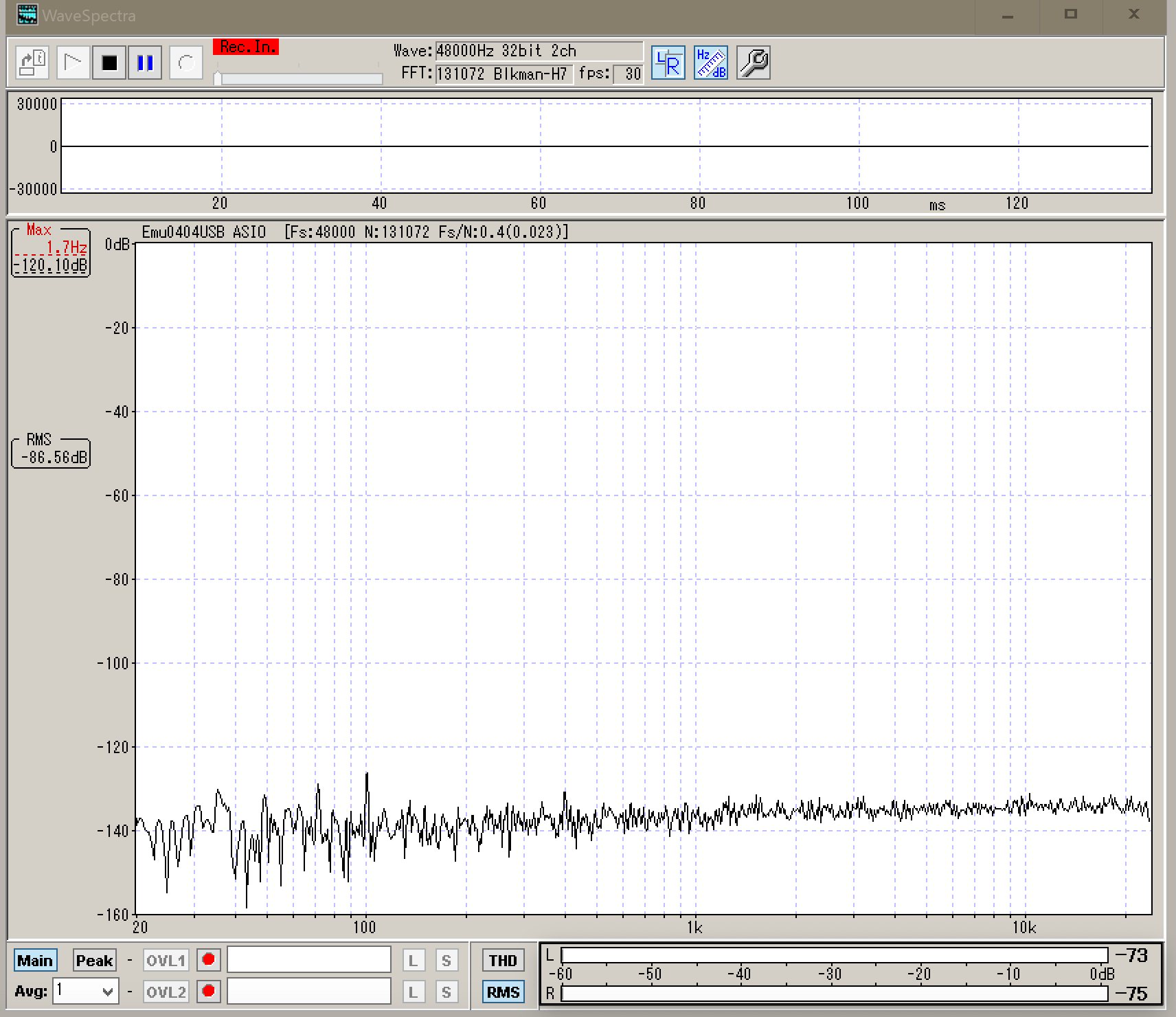Click the red record dot beside OVL1
This screenshot has width=1176, height=1017.
point(209,959)
